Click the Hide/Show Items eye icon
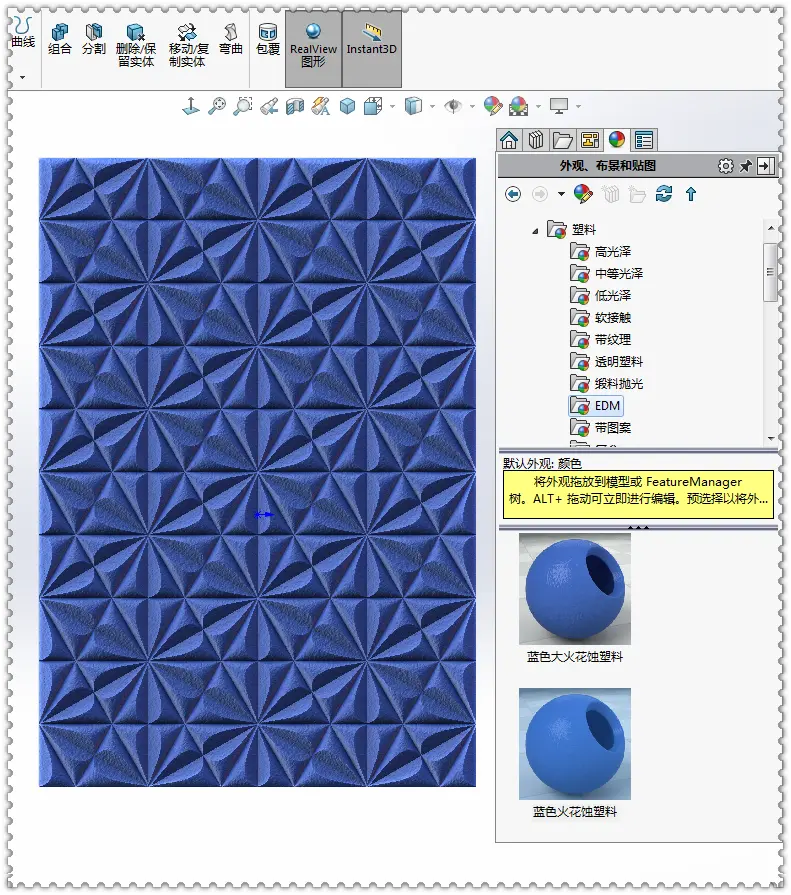This screenshot has height=895, width=791. point(453,106)
